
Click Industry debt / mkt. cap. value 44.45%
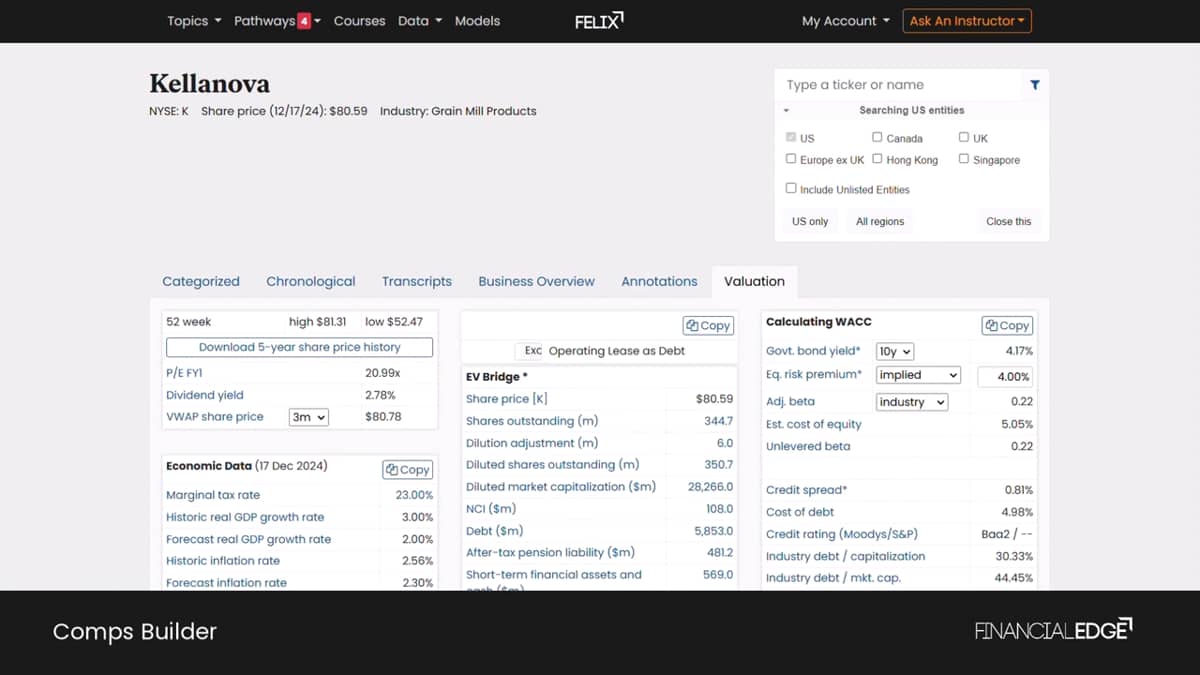(x=1014, y=578)
